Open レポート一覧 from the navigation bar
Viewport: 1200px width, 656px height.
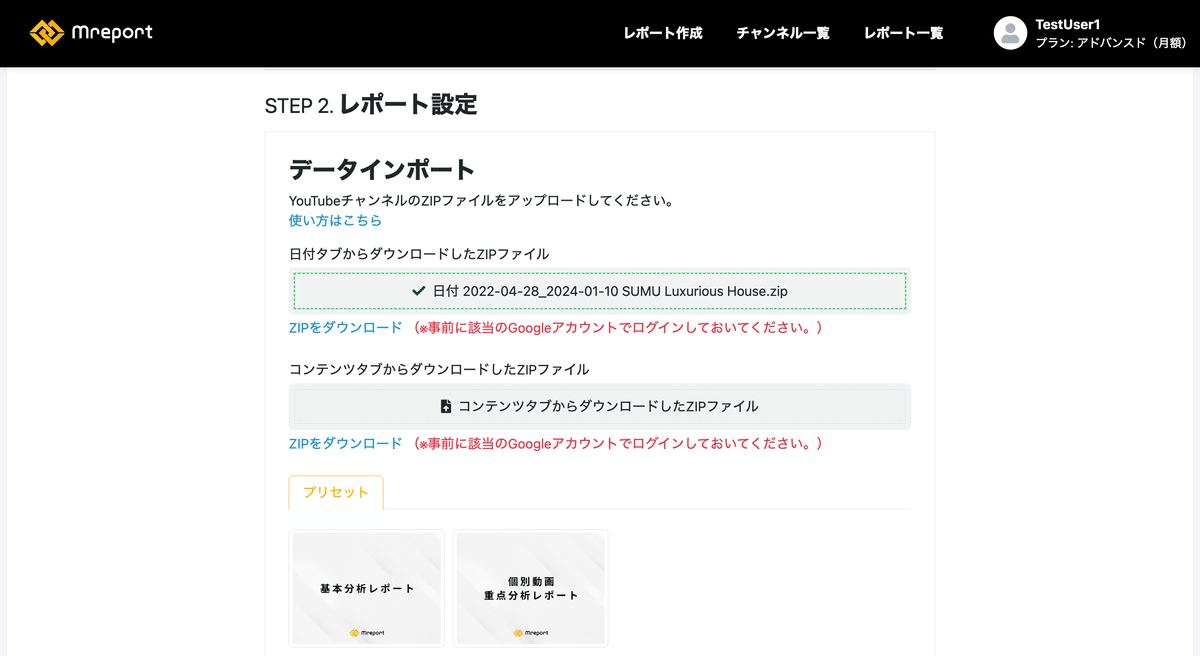point(904,33)
